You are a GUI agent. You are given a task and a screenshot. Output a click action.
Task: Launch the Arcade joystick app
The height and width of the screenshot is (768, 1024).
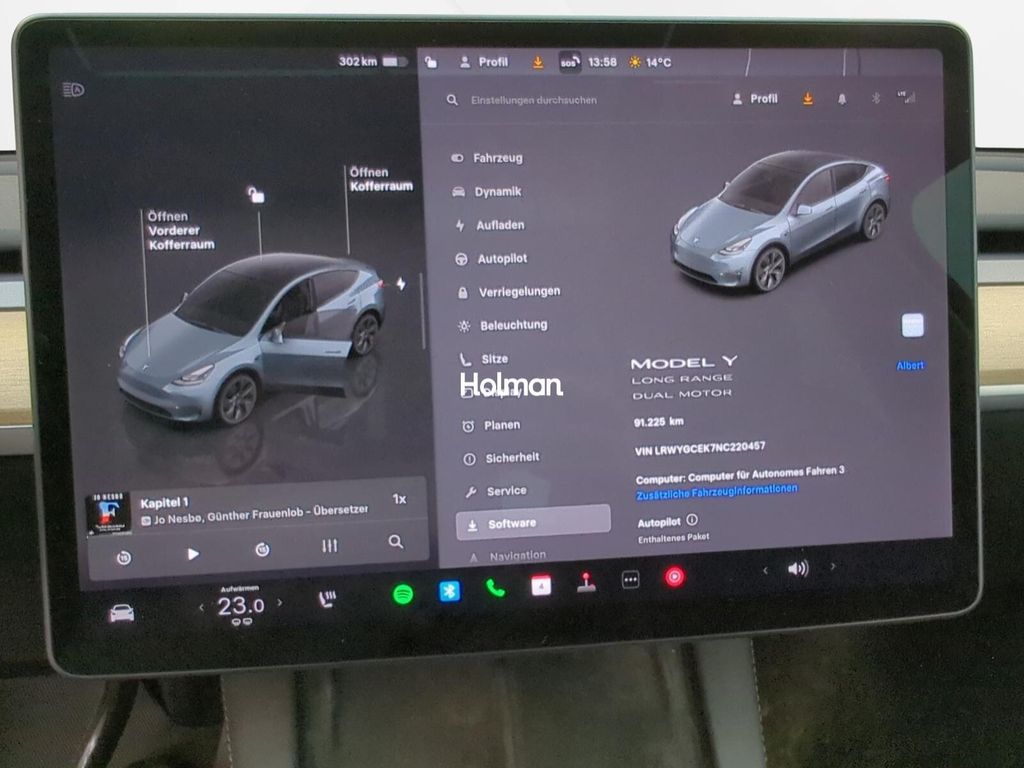(x=586, y=583)
